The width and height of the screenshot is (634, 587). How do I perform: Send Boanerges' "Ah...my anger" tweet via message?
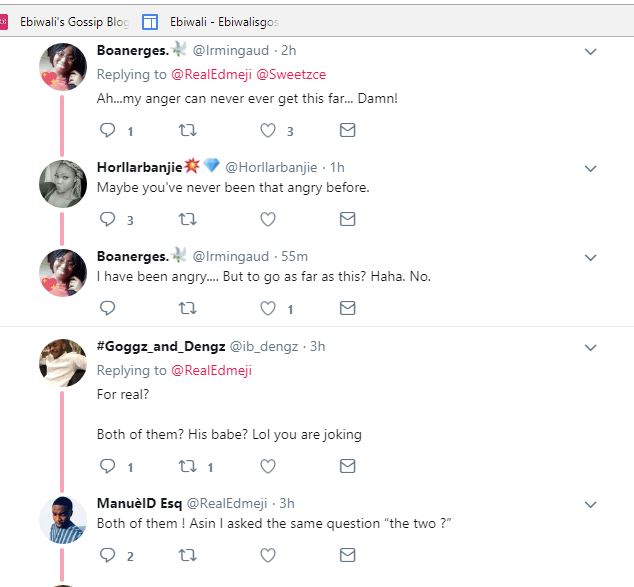(x=347, y=130)
